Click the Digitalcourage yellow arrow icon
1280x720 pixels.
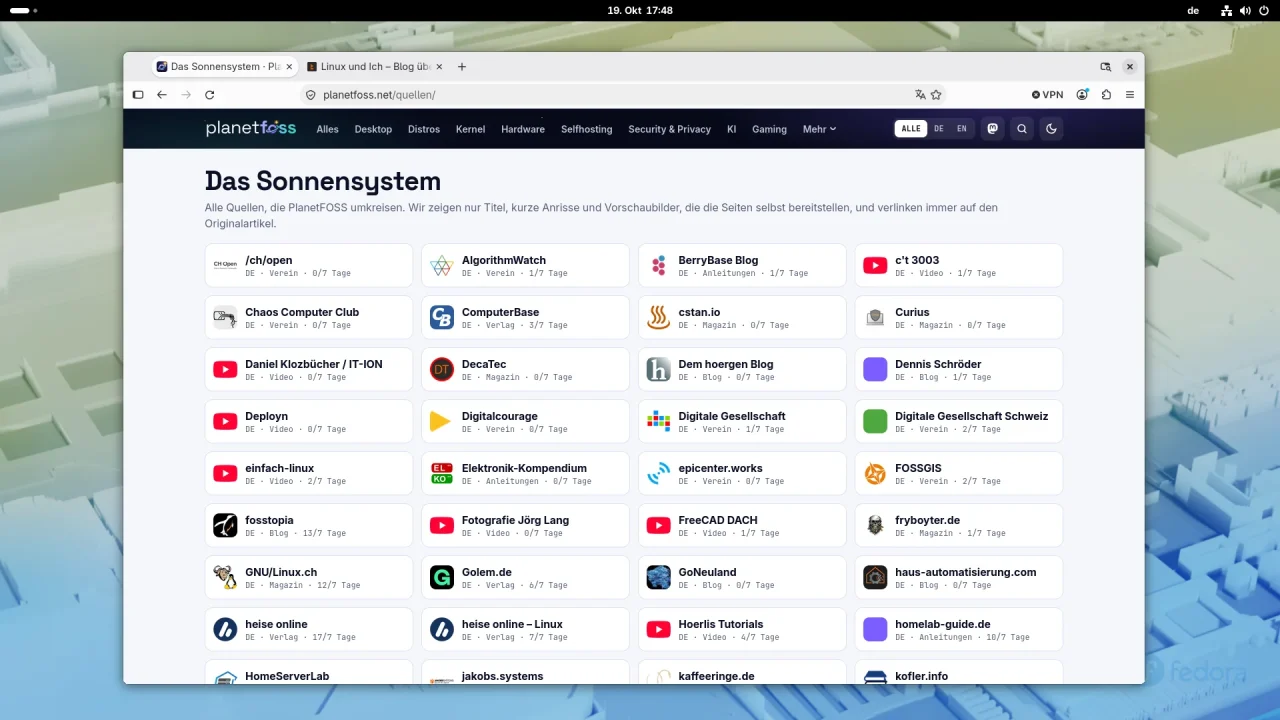tap(442, 422)
